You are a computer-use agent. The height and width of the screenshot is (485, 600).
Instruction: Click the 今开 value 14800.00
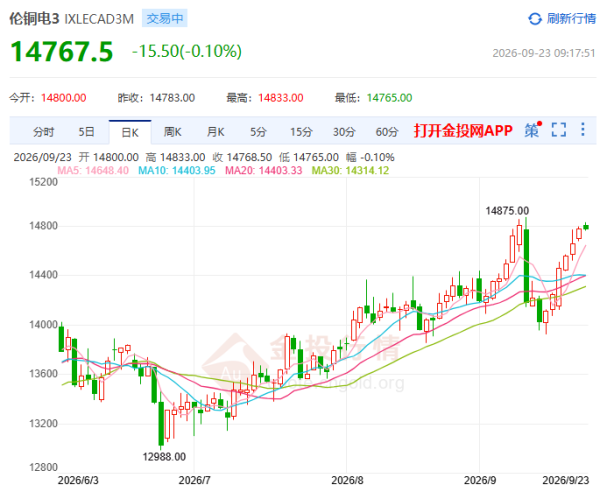64,98
